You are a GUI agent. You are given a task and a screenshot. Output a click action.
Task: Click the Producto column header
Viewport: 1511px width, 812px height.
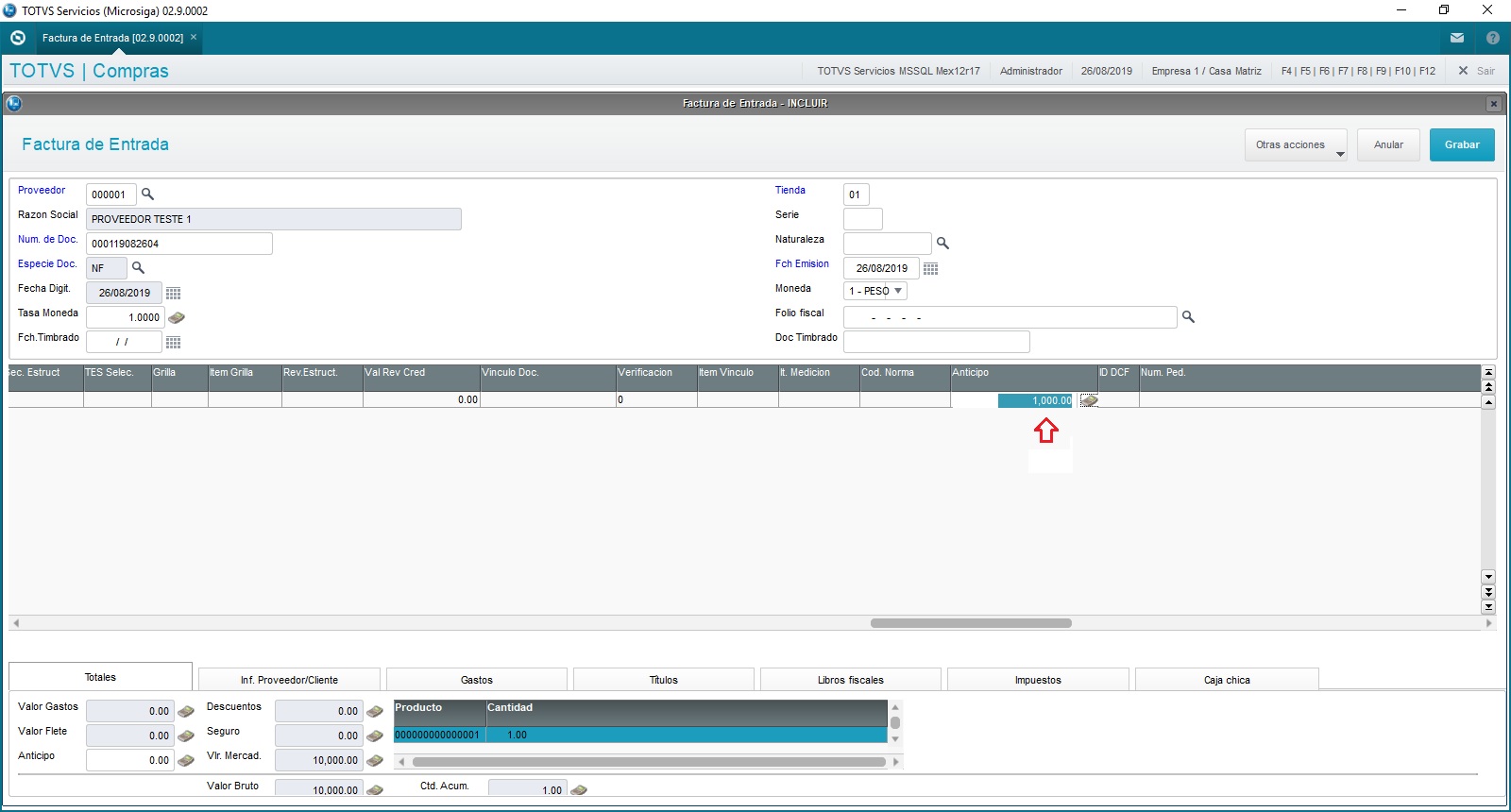pos(439,713)
